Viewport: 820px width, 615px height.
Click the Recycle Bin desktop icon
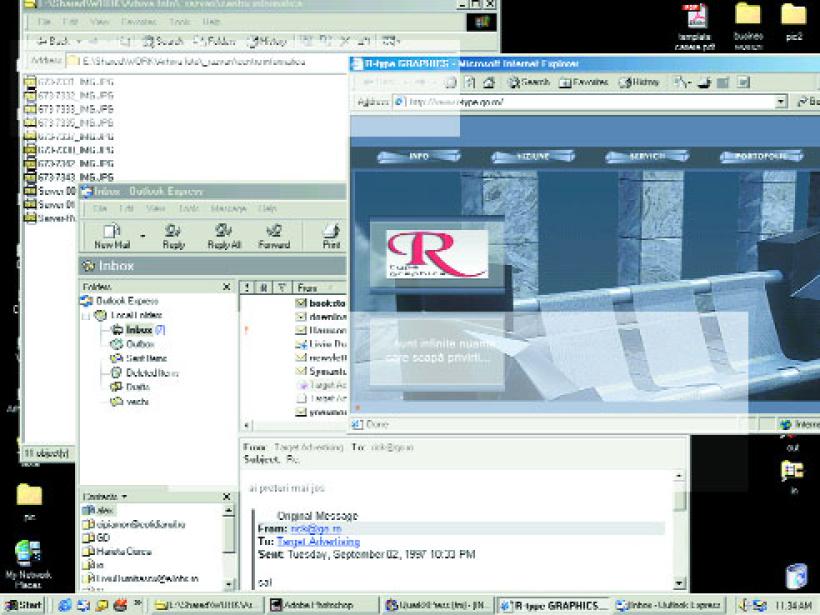point(796,577)
